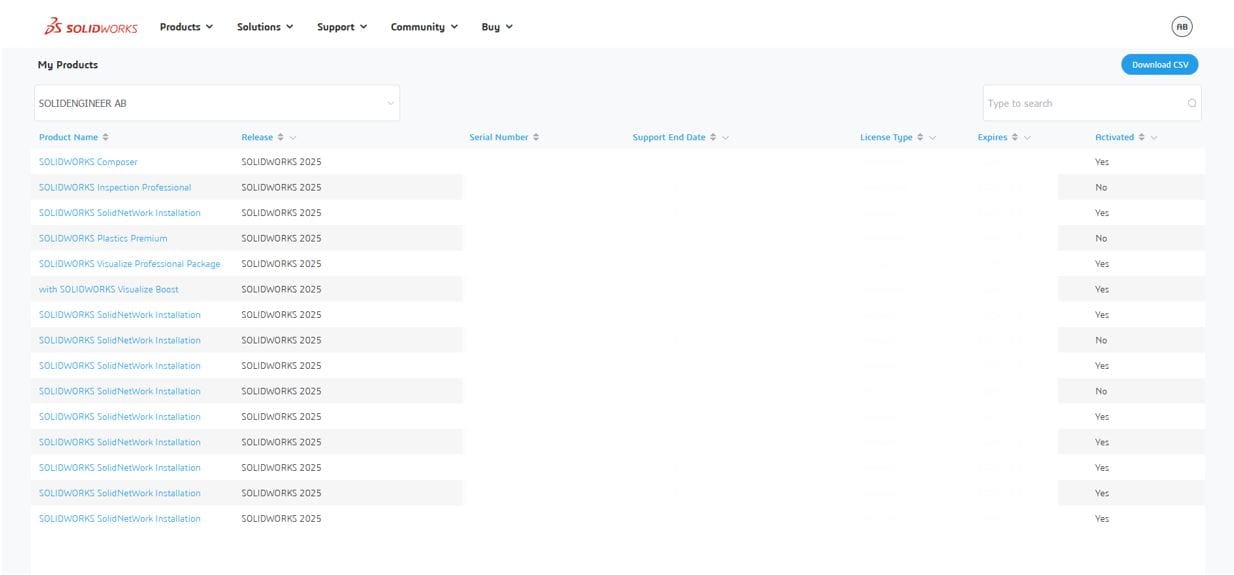Open the Activated column filter chevron
Image resolution: width=1234 pixels, height=575 pixels.
coord(1154,137)
